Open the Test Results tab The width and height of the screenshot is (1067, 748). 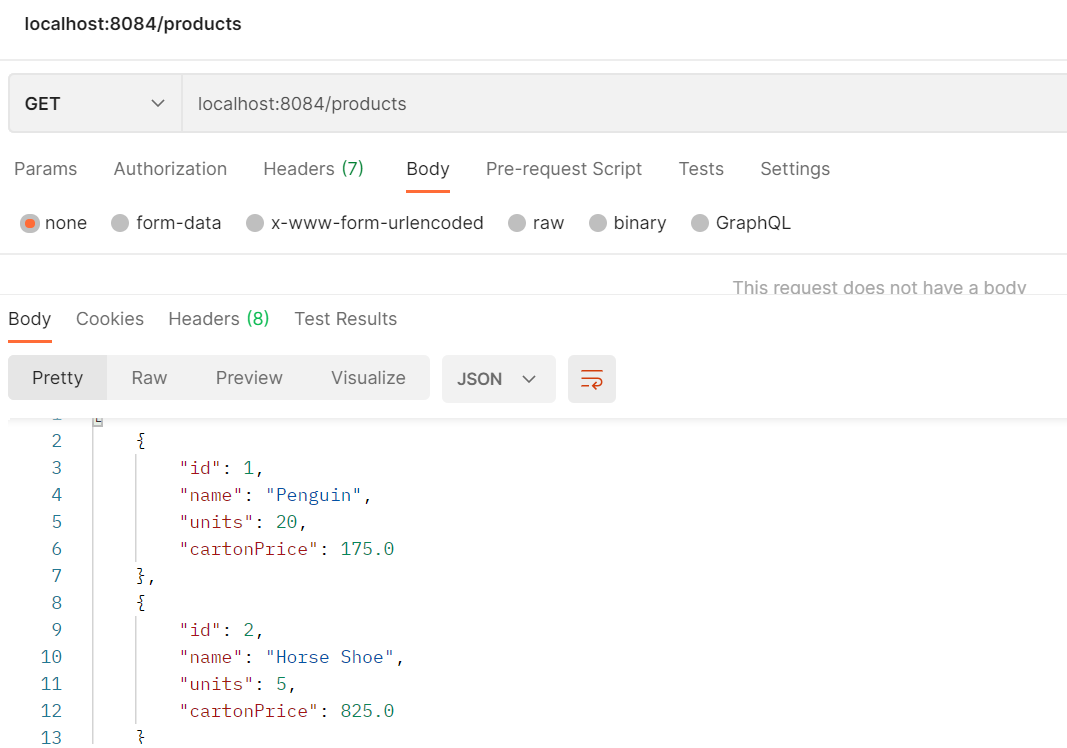(346, 319)
